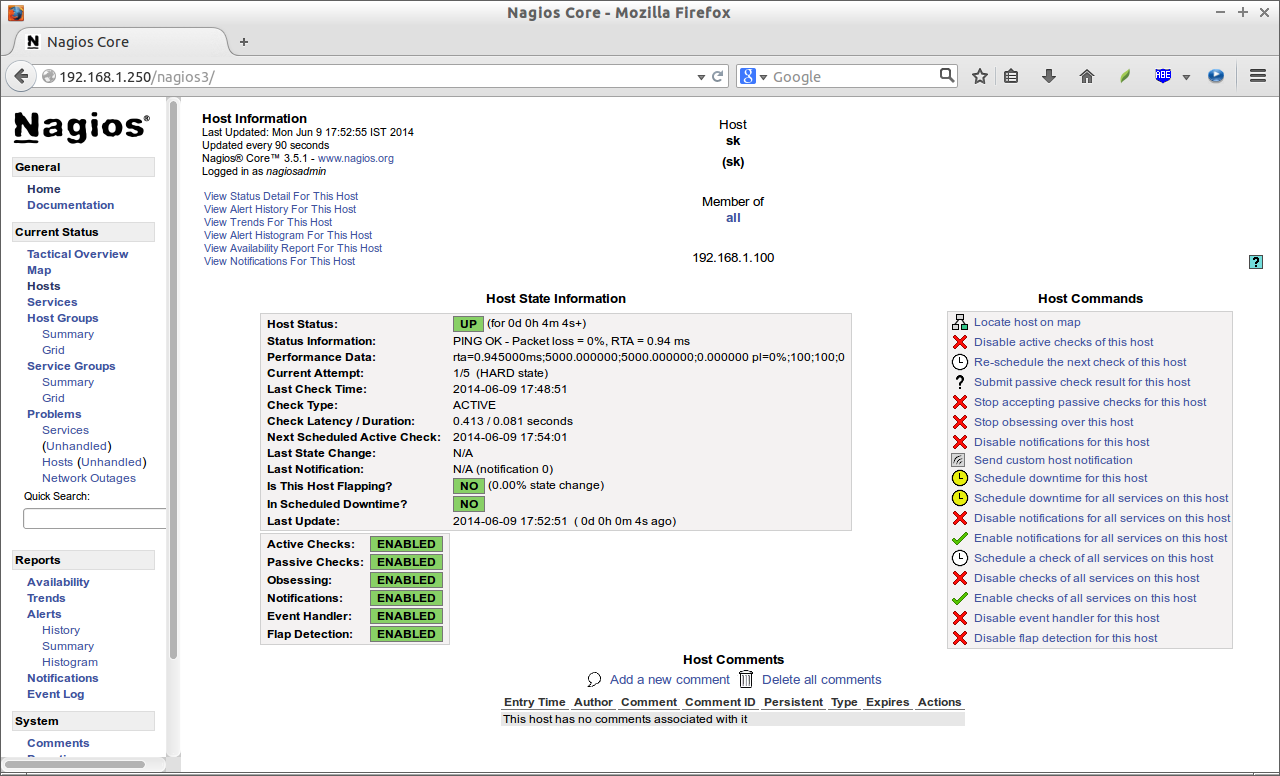Open Service Groups Grid link

(53, 398)
